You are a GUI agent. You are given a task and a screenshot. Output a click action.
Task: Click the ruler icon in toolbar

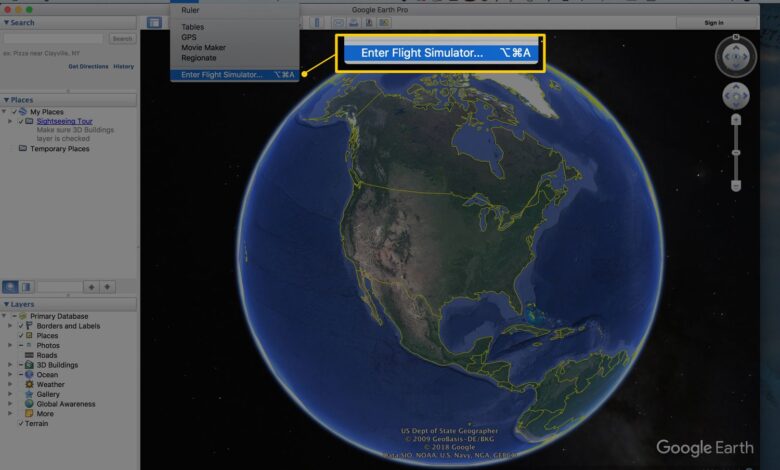317,22
